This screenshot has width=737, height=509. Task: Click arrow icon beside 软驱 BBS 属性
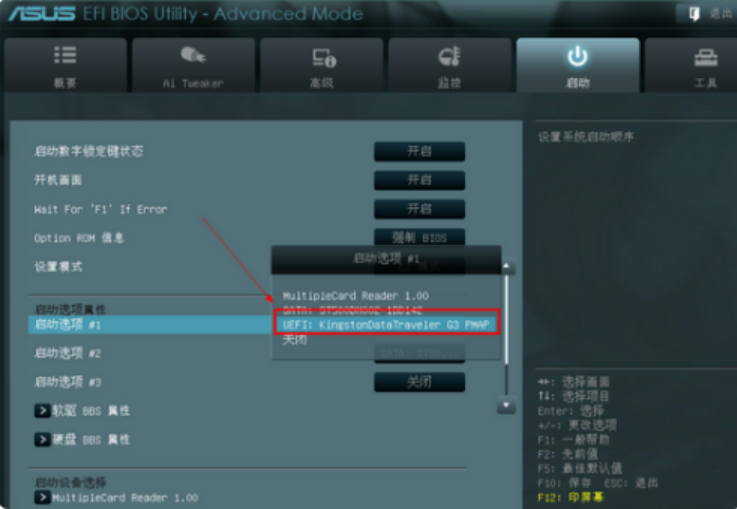pyautogui.click(x=42, y=411)
